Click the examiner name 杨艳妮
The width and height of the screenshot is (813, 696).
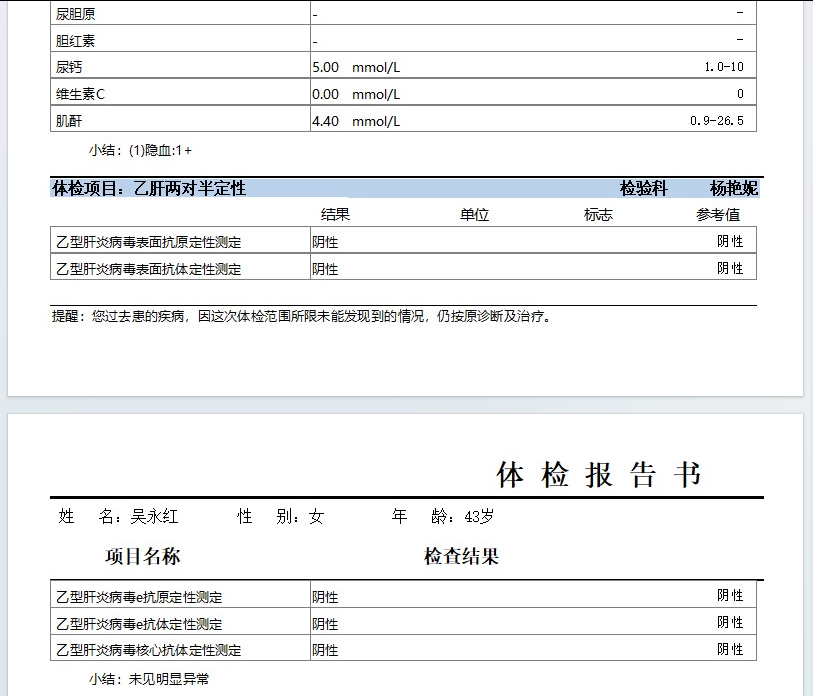coord(733,188)
